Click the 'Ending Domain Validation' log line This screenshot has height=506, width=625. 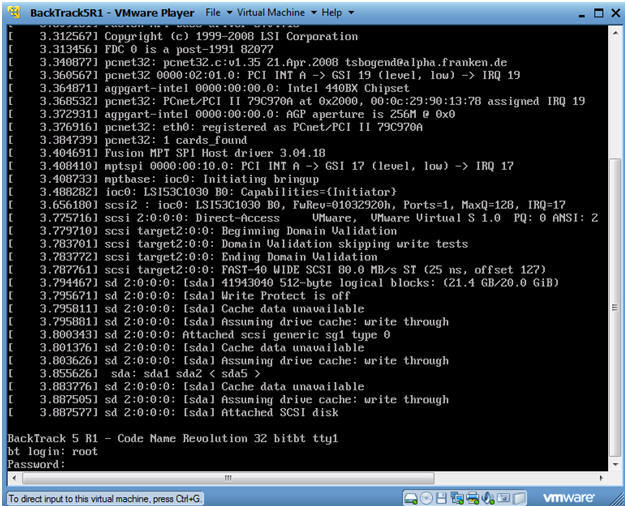[192, 257]
